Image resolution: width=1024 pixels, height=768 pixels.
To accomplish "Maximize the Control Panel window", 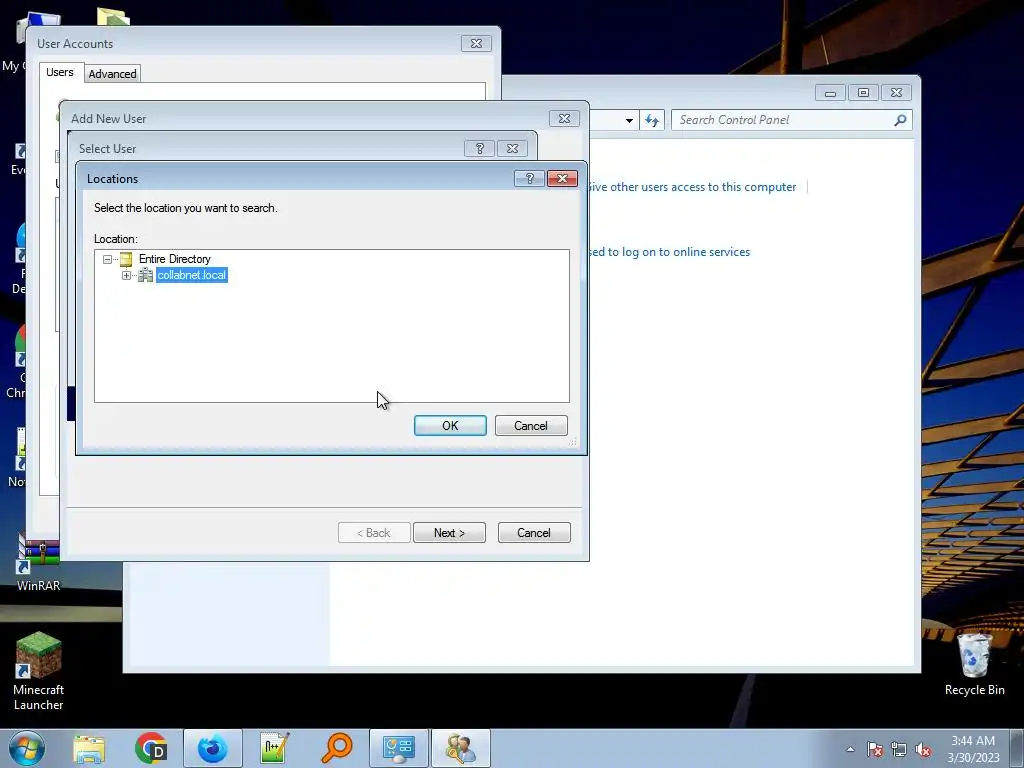I will (863, 93).
